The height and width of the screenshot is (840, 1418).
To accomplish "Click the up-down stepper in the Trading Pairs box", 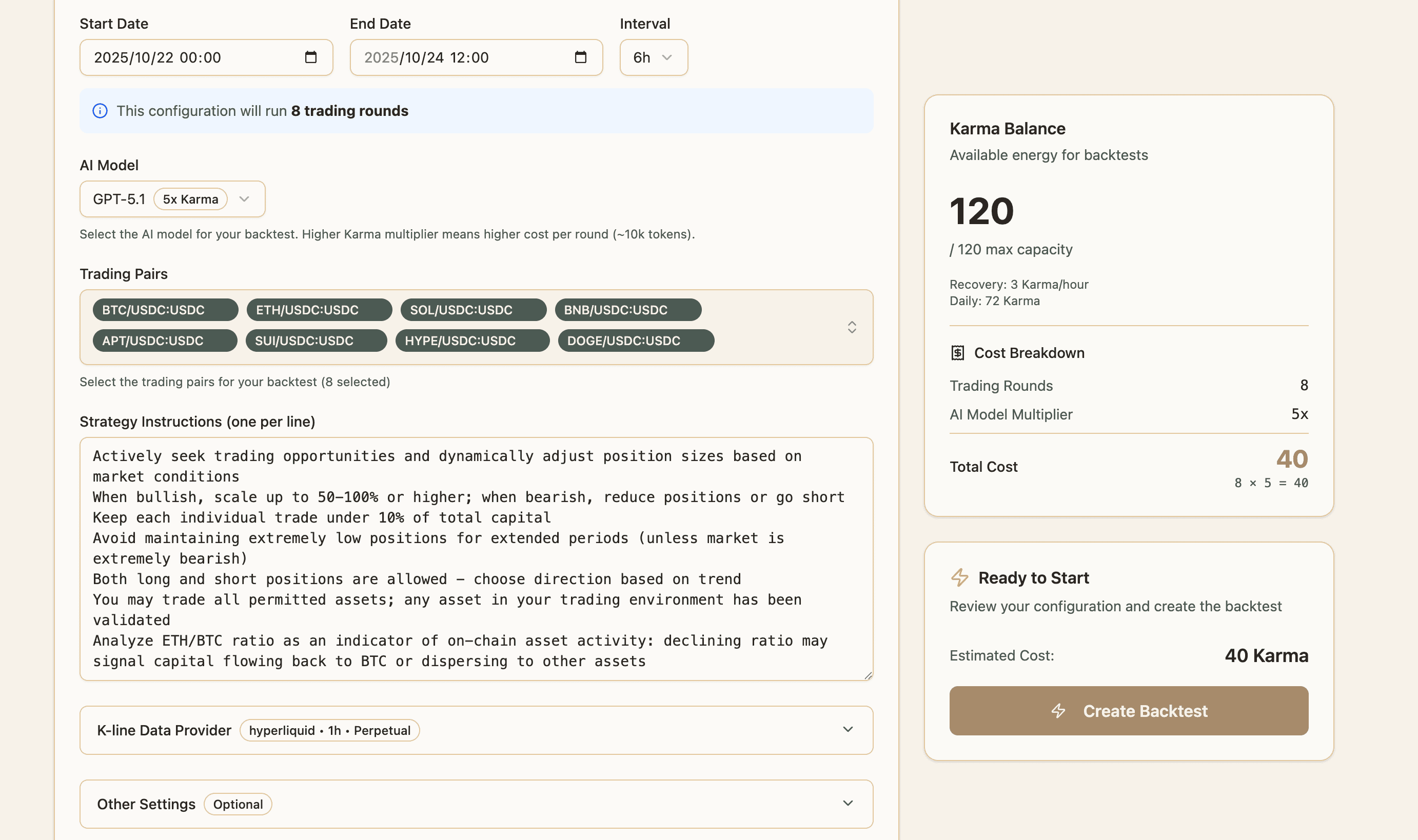I will (852, 327).
